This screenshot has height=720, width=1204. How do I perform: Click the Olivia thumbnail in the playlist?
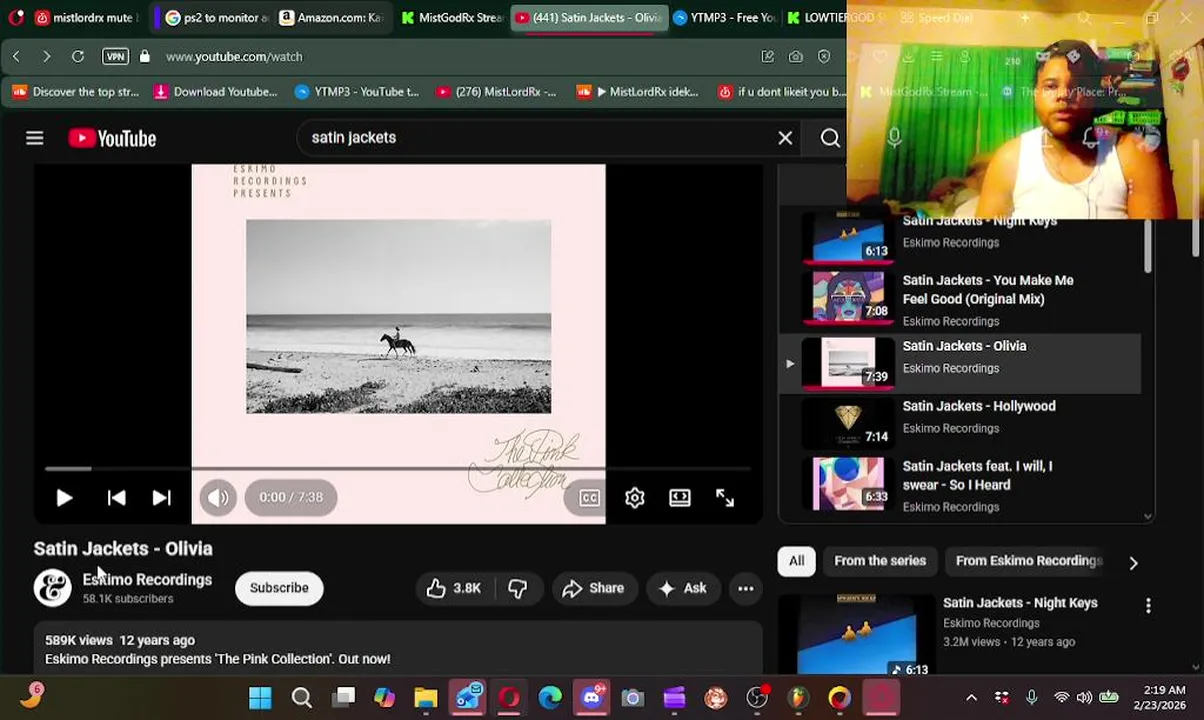click(x=848, y=362)
